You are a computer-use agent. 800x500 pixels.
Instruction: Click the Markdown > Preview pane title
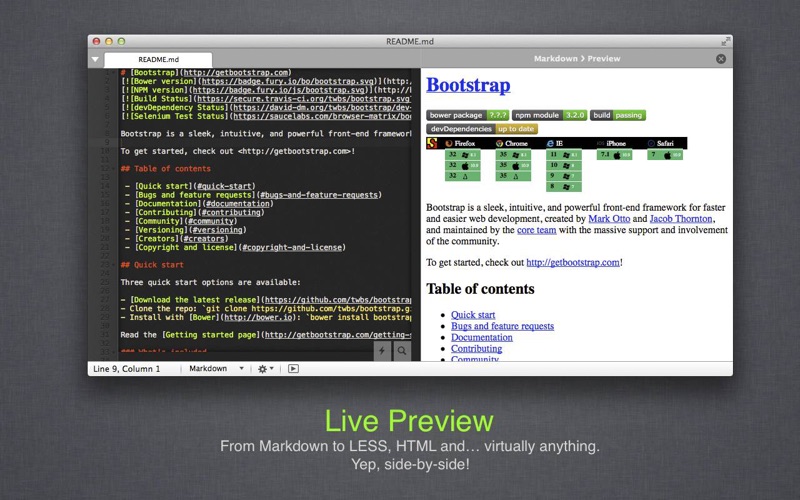pos(577,59)
